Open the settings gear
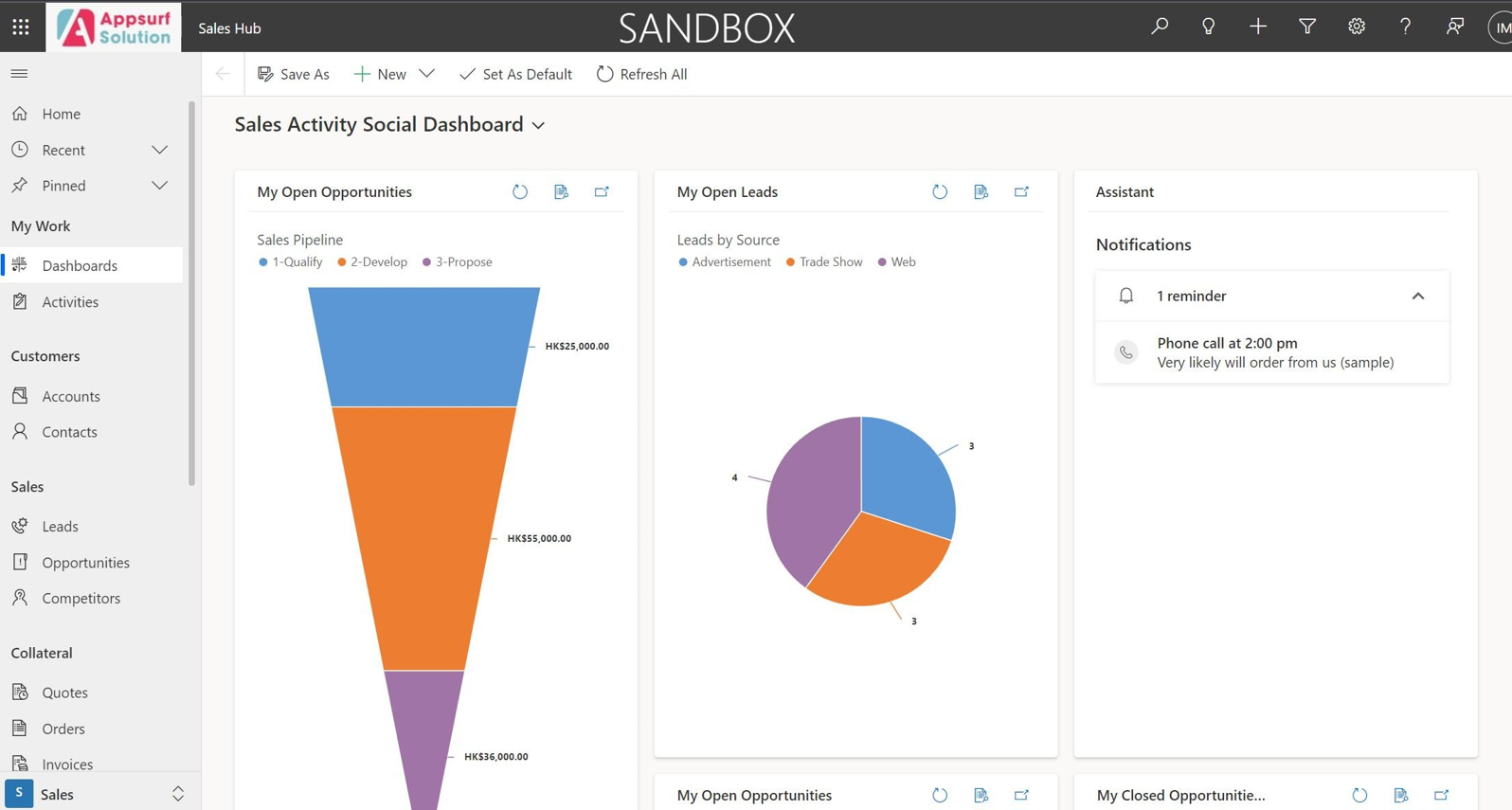Image resolution: width=1512 pixels, height=810 pixels. tap(1357, 27)
